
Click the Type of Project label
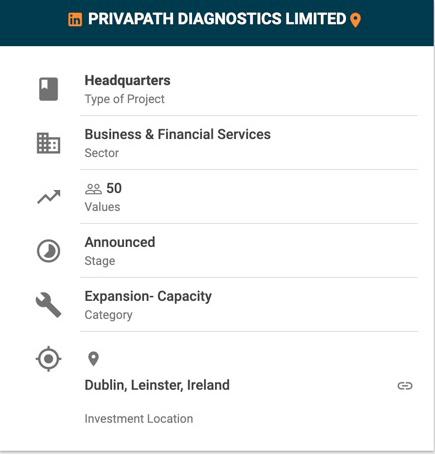point(125,99)
